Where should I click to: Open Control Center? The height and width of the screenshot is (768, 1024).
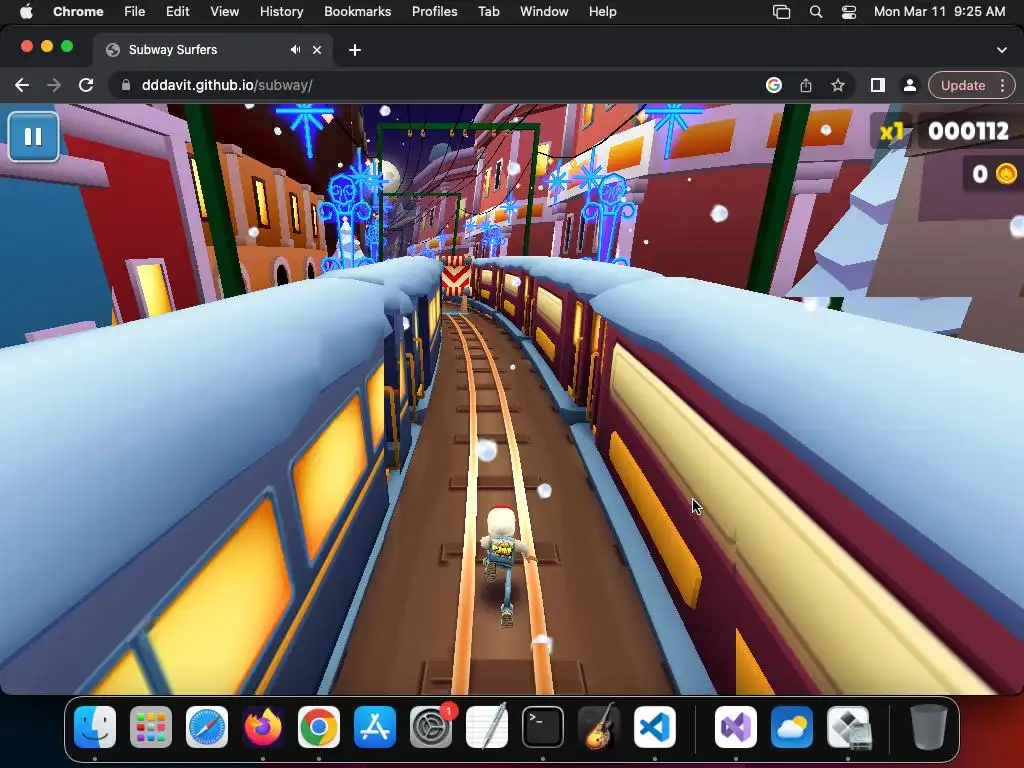[x=849, y=12]
